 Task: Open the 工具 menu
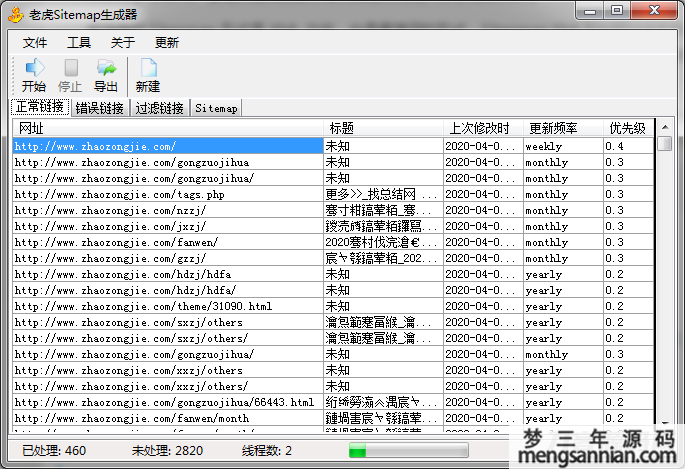(x=79, y=42)
